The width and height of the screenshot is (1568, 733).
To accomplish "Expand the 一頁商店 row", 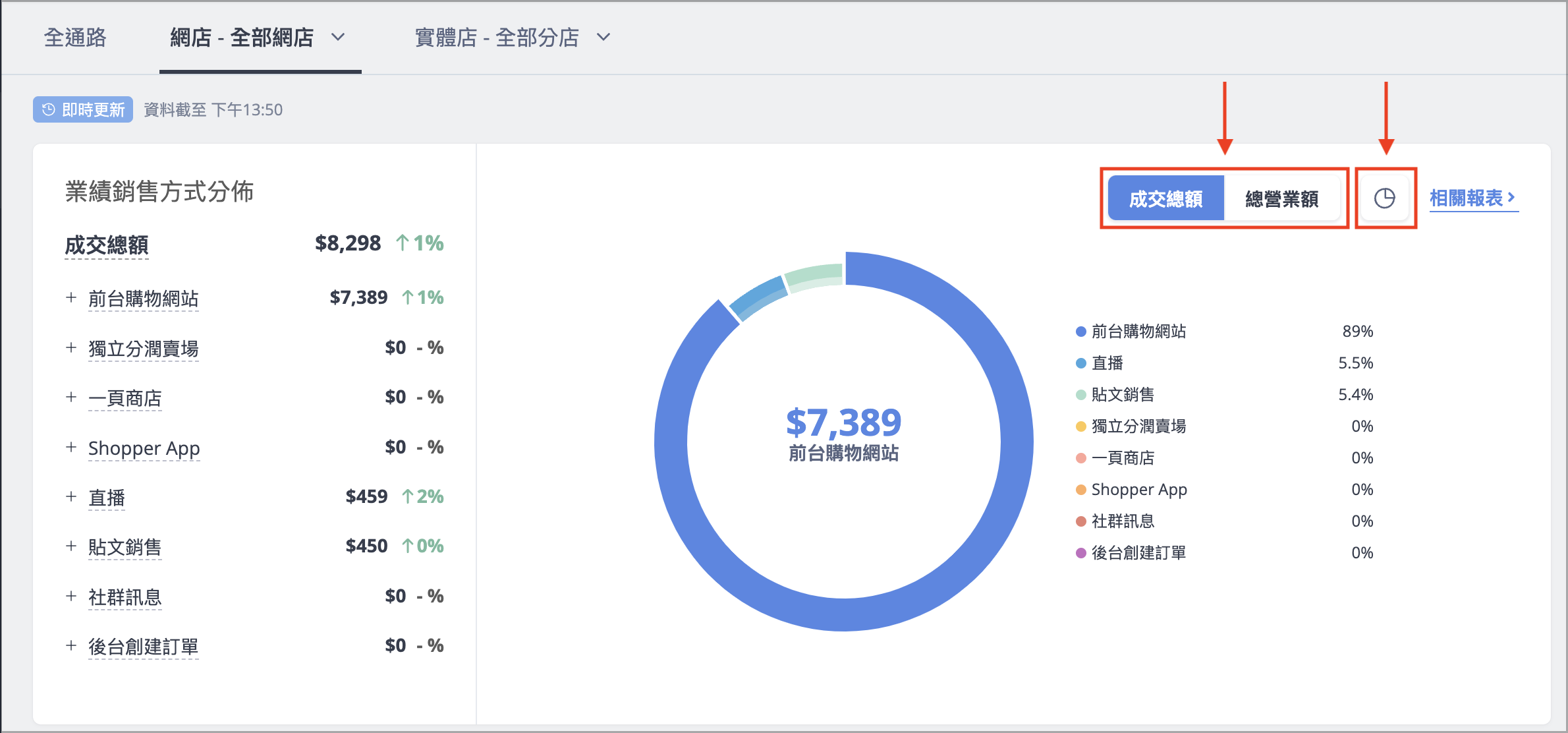I will 71,397.
